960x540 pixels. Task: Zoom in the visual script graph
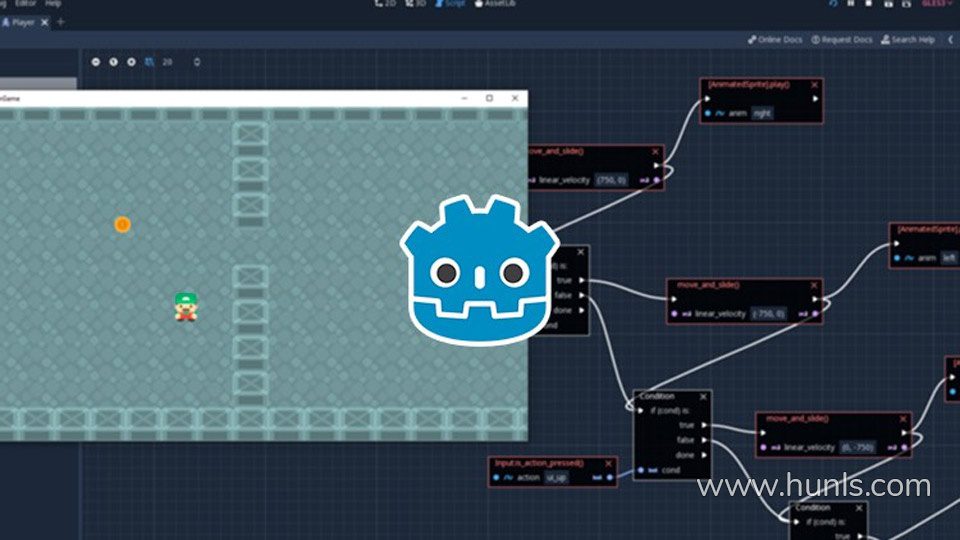131,62
